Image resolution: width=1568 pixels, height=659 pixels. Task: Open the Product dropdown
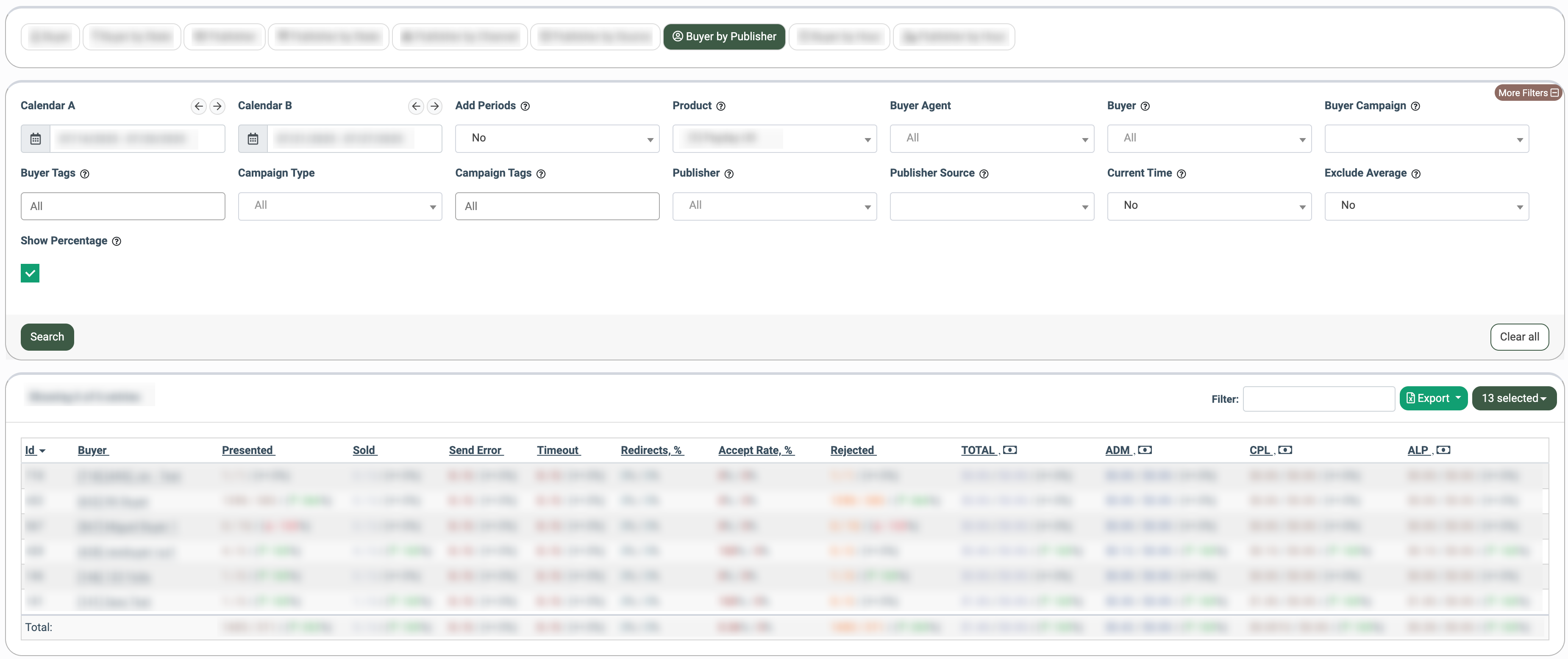click(774, 139)
